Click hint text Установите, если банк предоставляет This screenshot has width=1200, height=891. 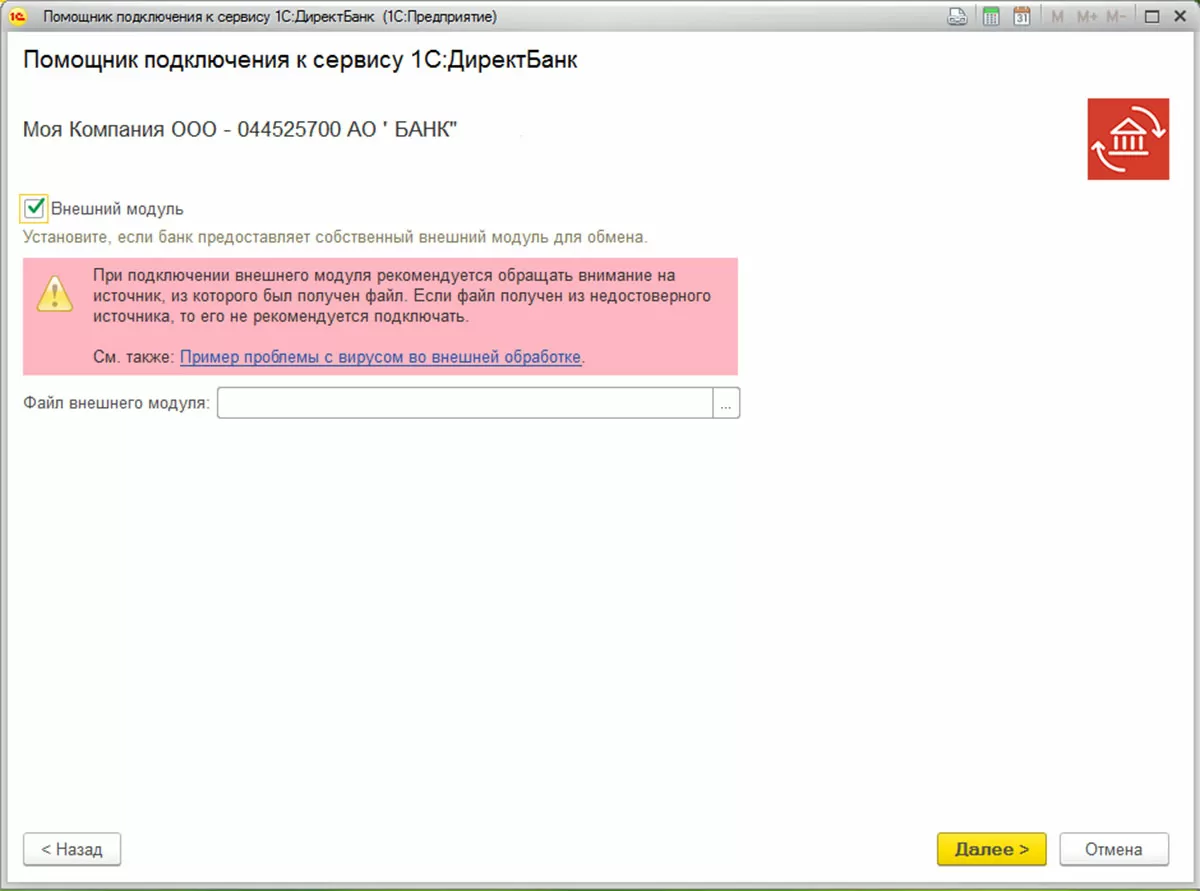[336, 238]
